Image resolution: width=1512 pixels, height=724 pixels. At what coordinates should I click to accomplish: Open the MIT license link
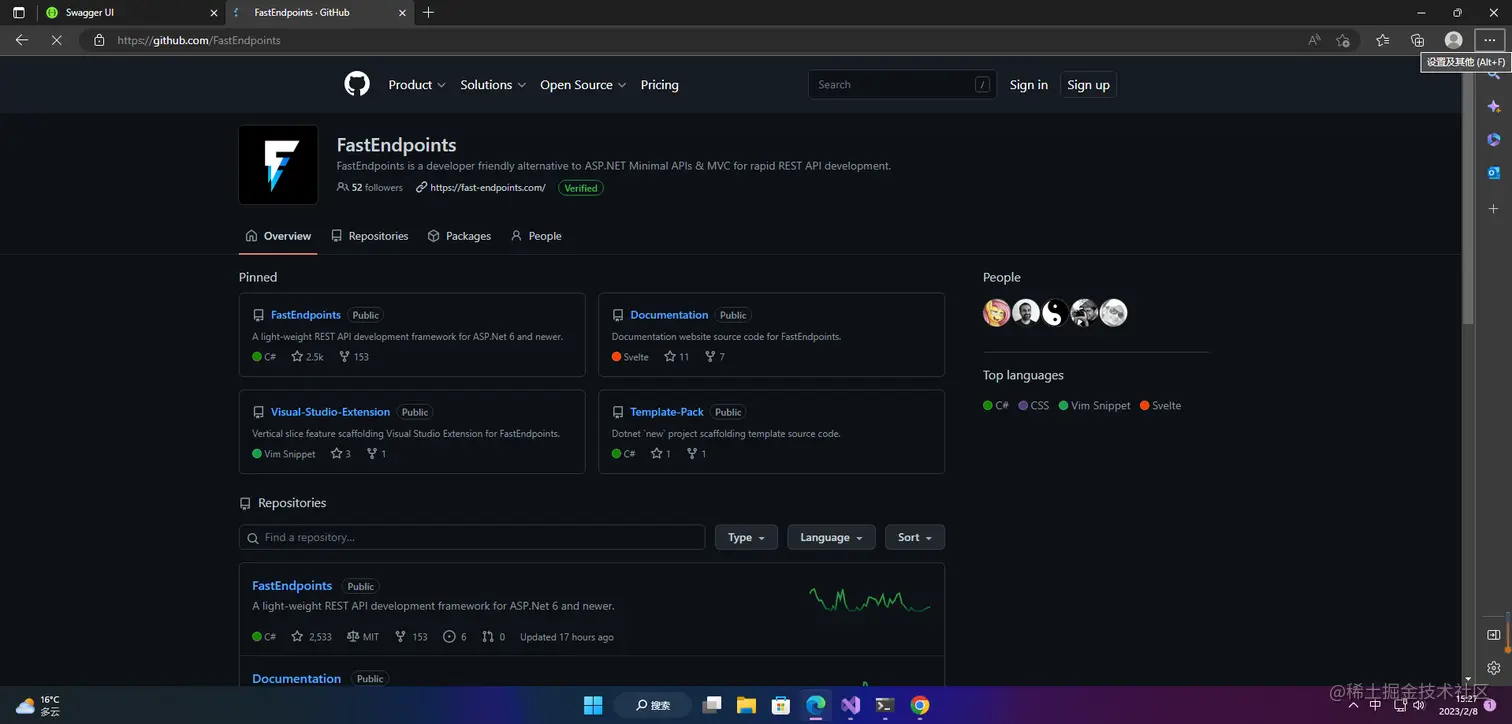(x=363, y=636)
